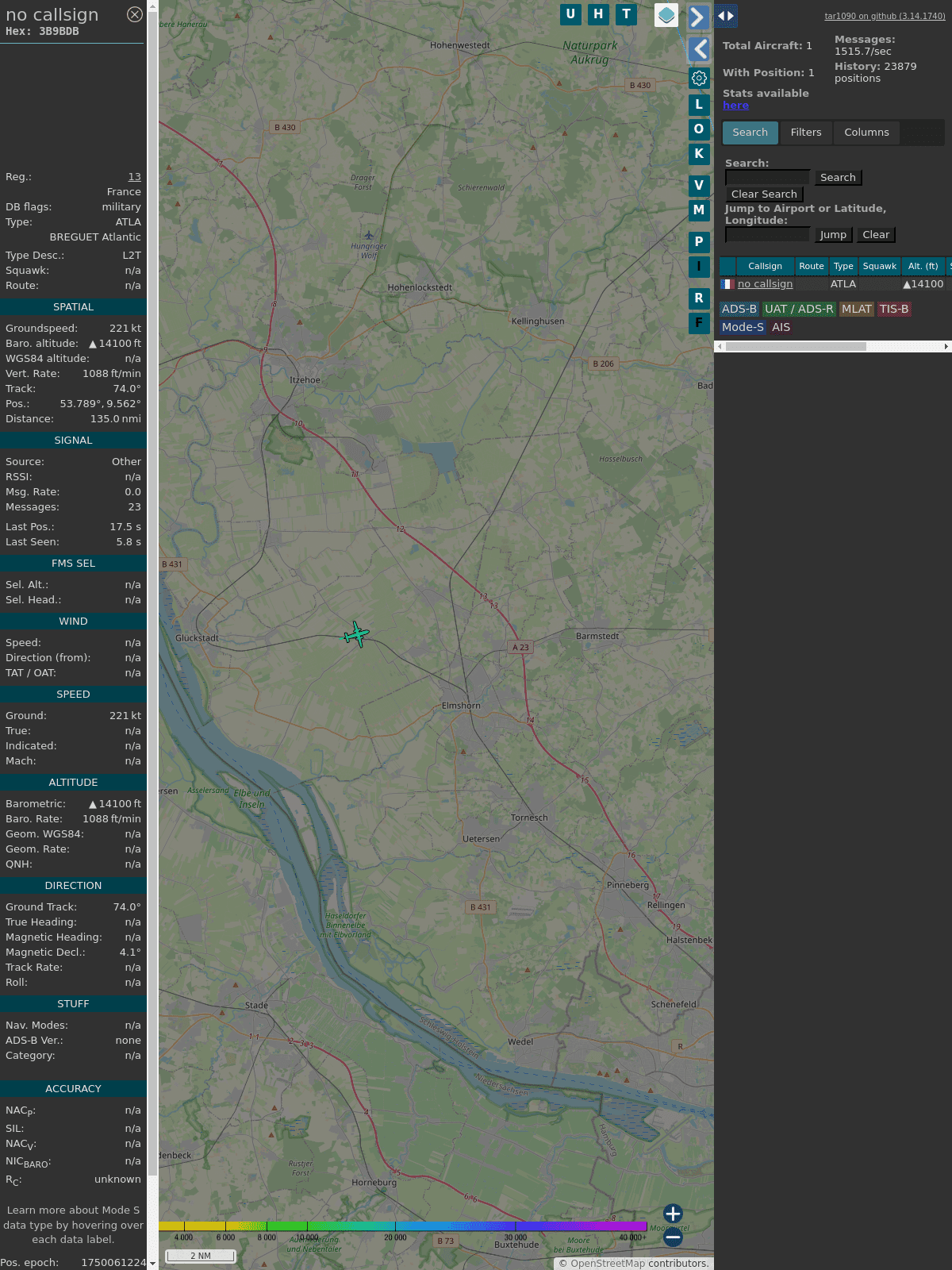Click the France flag in aircraft row
The image size is (952, 1270).
tap(727, 284)
